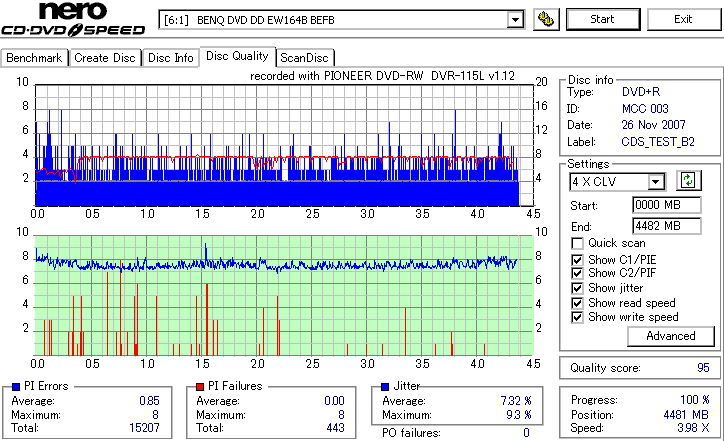
Task: Click the Nero CD-DVD Speed logo
Action: (73, 19)
